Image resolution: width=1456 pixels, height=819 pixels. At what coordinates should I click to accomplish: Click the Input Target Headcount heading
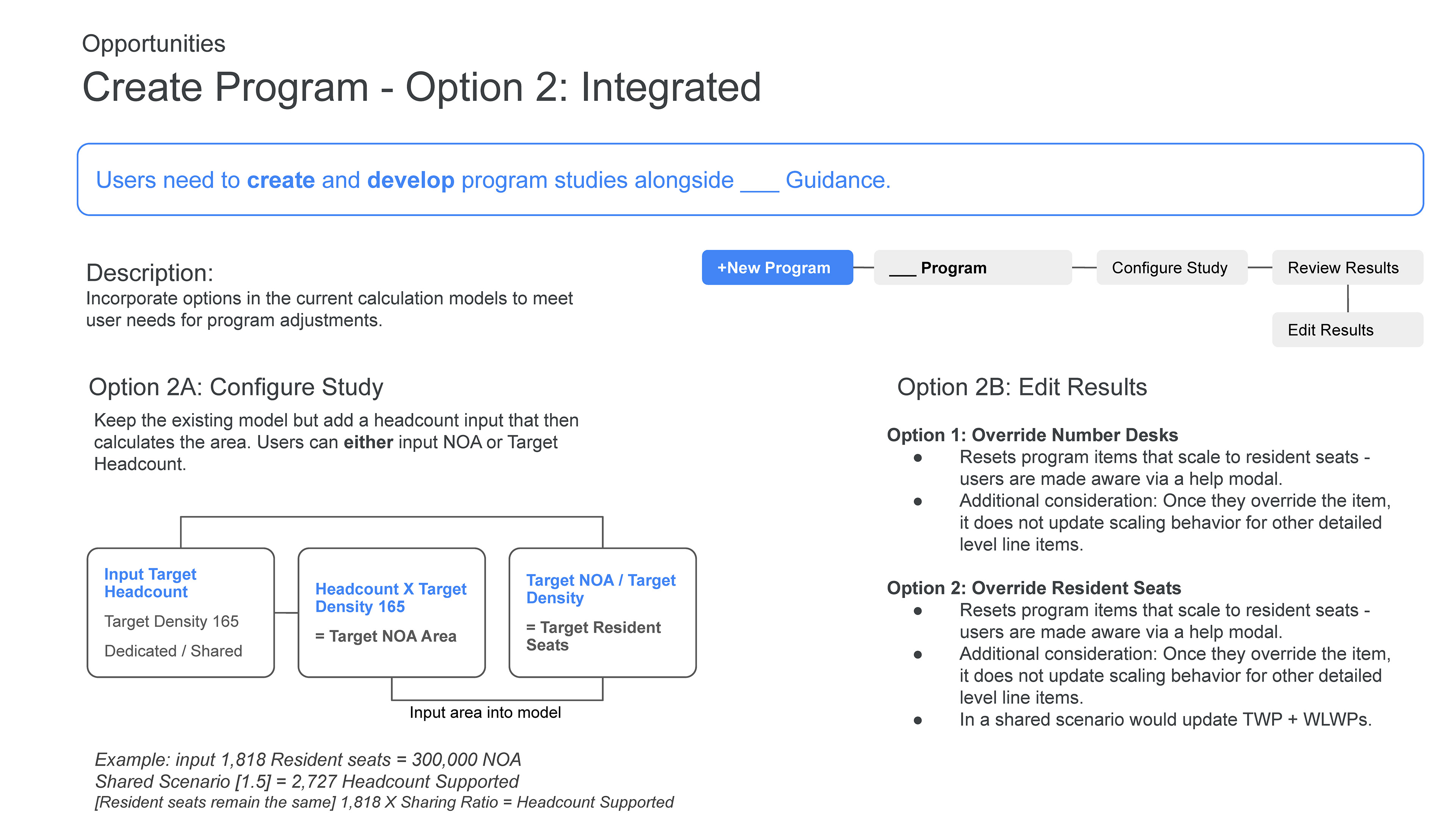coord(150,583)
